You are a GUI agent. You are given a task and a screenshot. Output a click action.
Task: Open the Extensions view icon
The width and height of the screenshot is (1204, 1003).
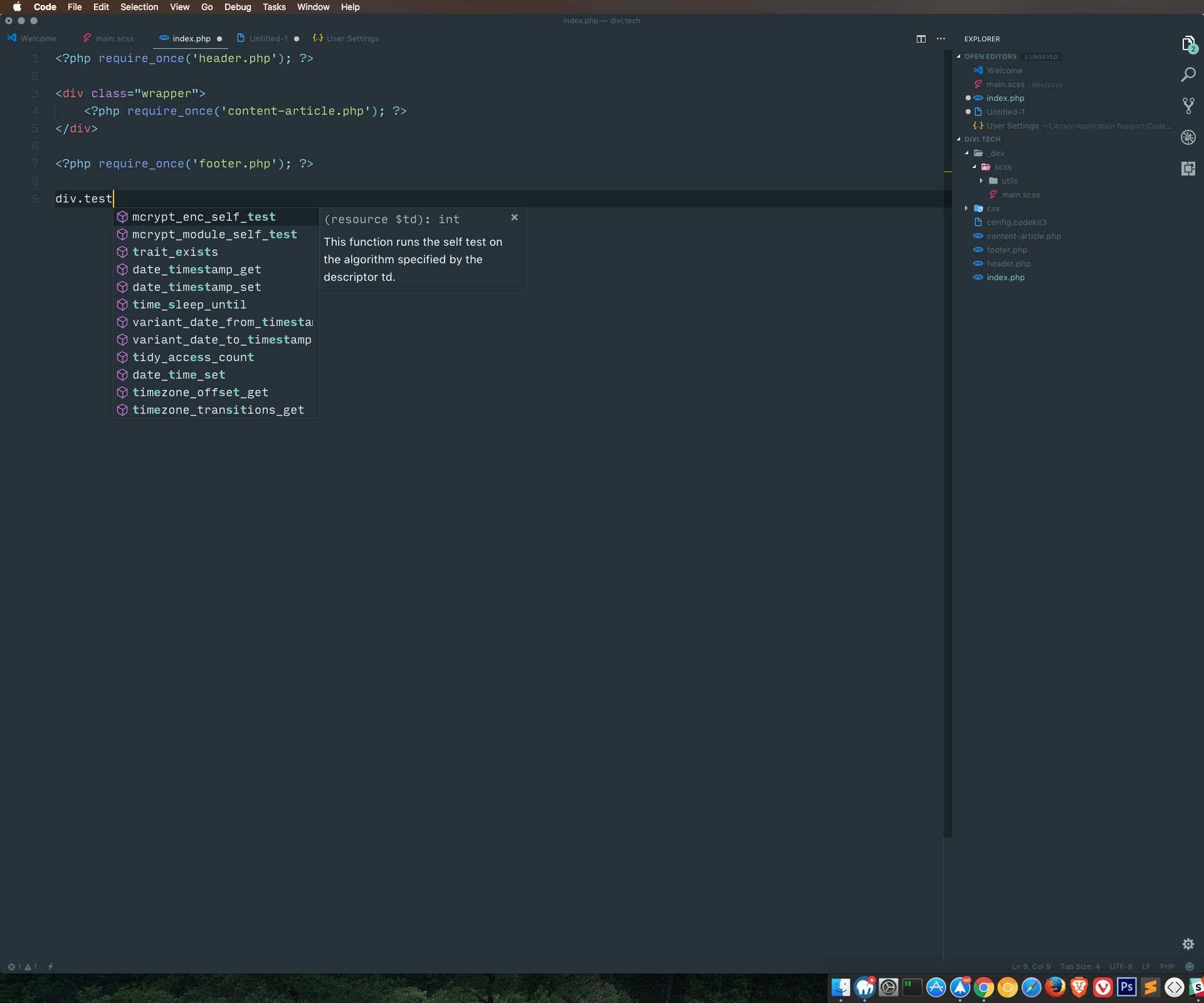pos(1188,169)
